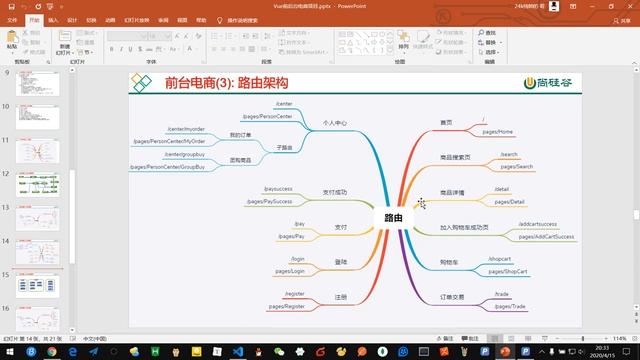640x360 pixels.
Task: Cut the selection with scissors icon
Action: point(25,33)
